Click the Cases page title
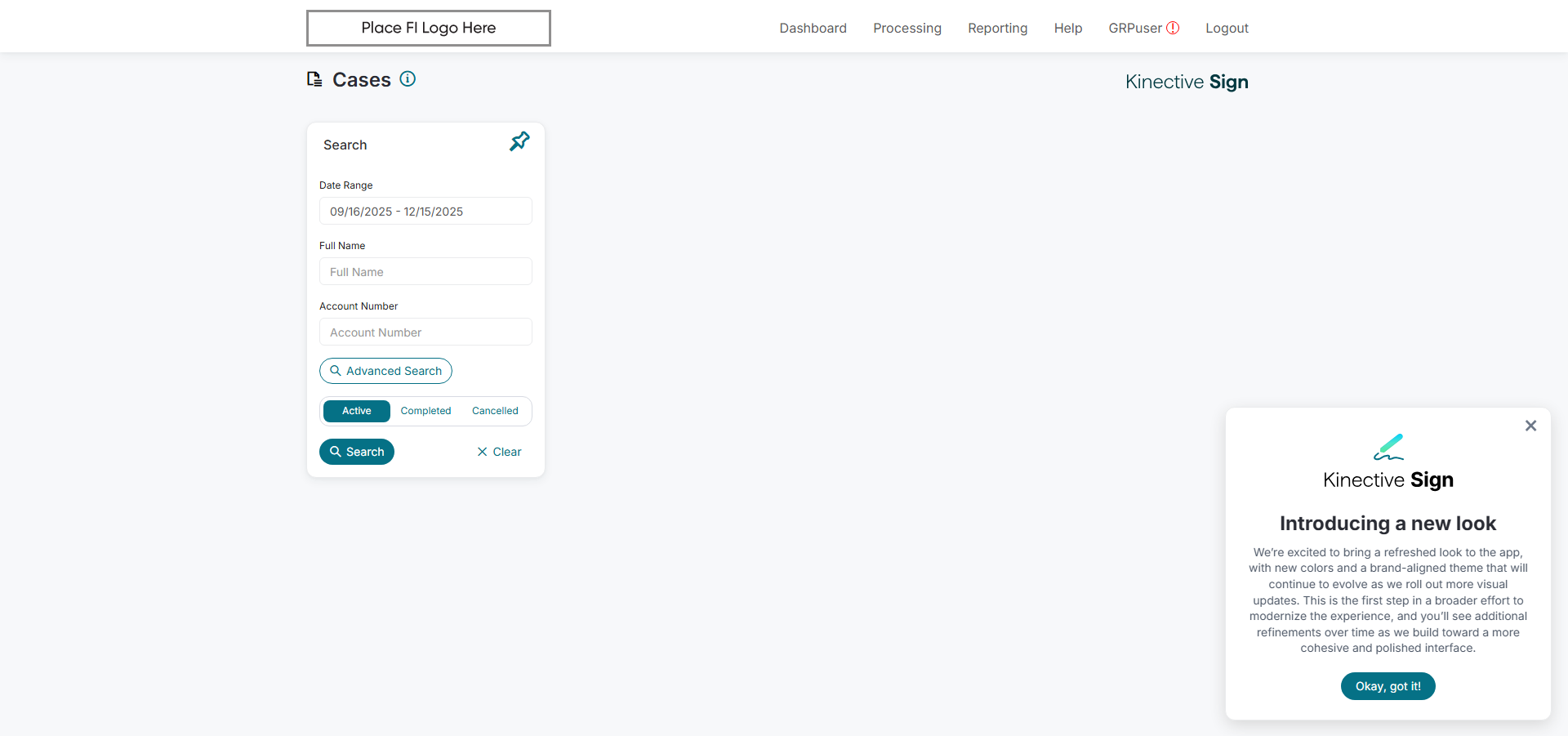Image resolution: width=1568 pixels, height=736 pixels. coord(362,79)
